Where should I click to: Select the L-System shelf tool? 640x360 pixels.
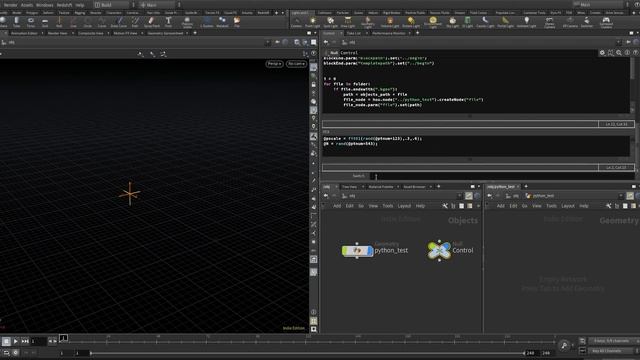(207, 22)
